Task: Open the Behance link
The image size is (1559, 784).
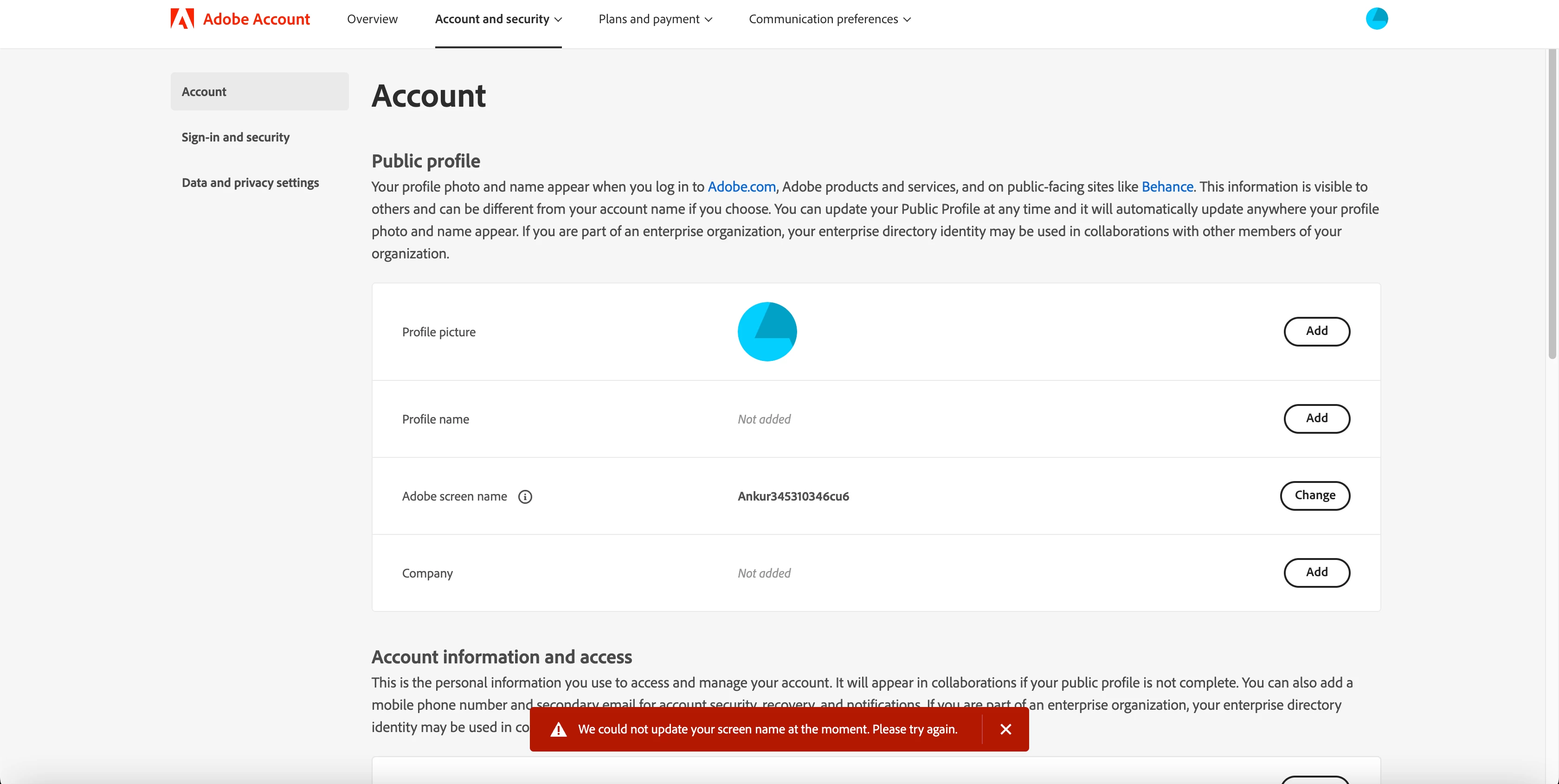Action: (1167, 187)
